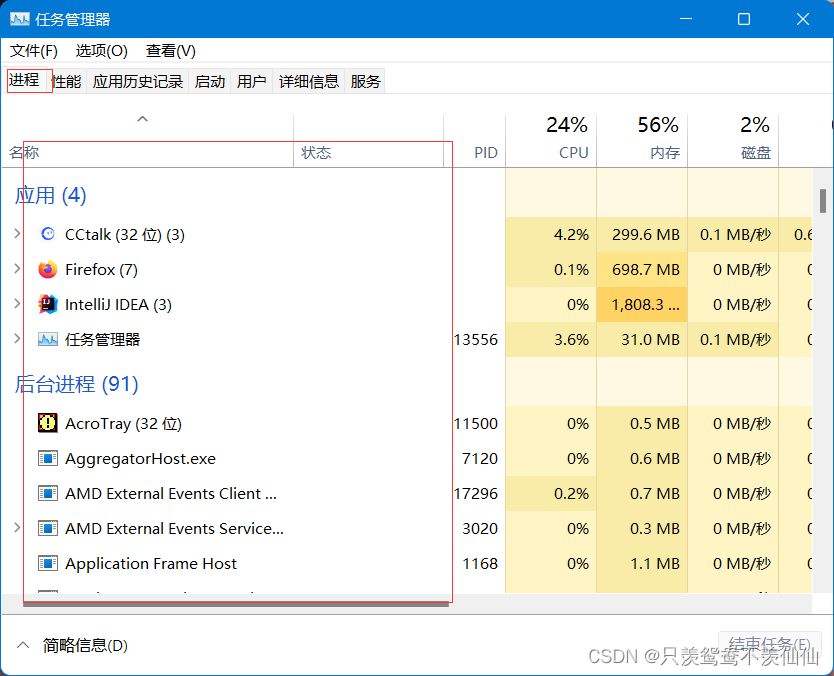Expand the IntelliJ IDEA process group
This screenshot has width=834, height=676.
pyautogui.click(x=17, y=304)
